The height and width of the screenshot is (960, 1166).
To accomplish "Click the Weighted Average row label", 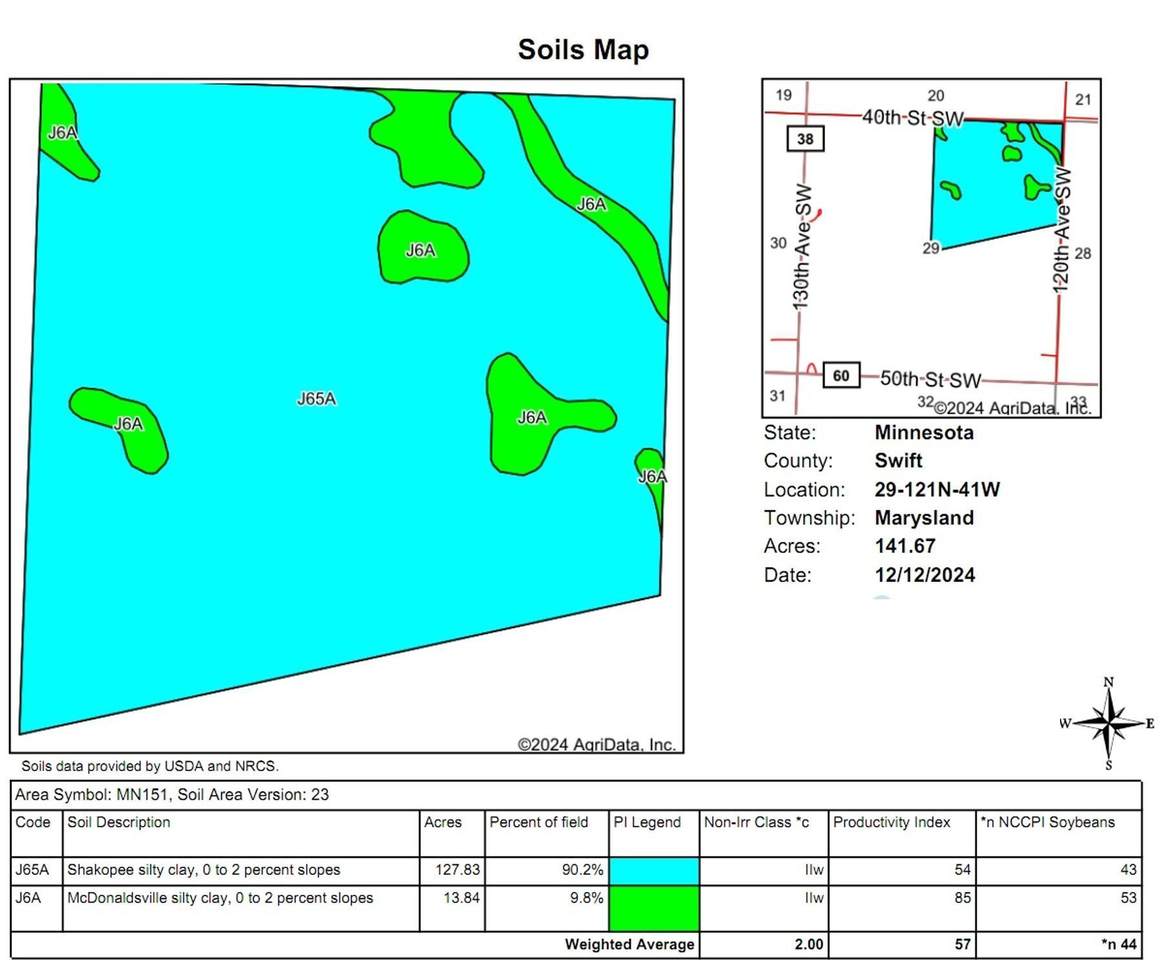I will 629,944.
